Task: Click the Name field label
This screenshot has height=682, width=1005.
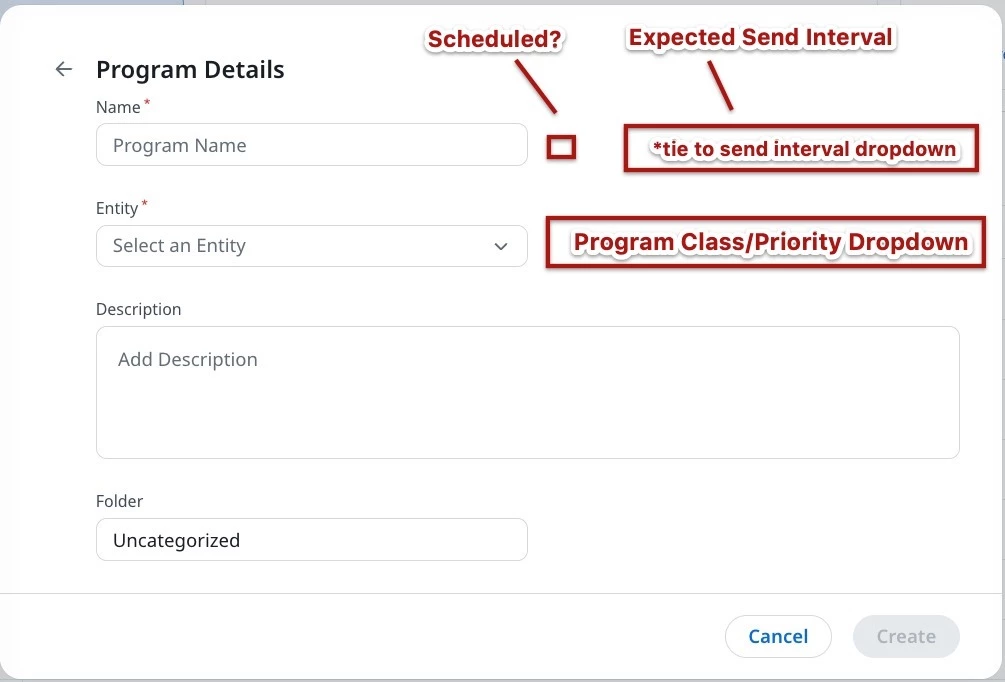Action: (118, 107)
